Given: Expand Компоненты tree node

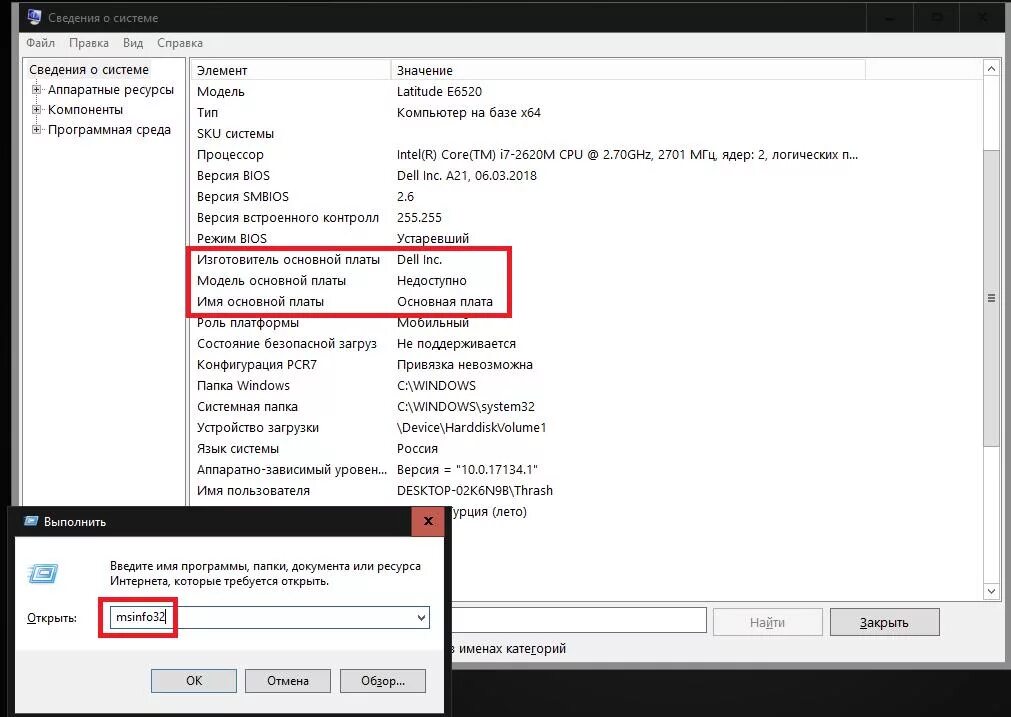Looking at the screenshot, I should pyautogui.click(x=37, y=110).
